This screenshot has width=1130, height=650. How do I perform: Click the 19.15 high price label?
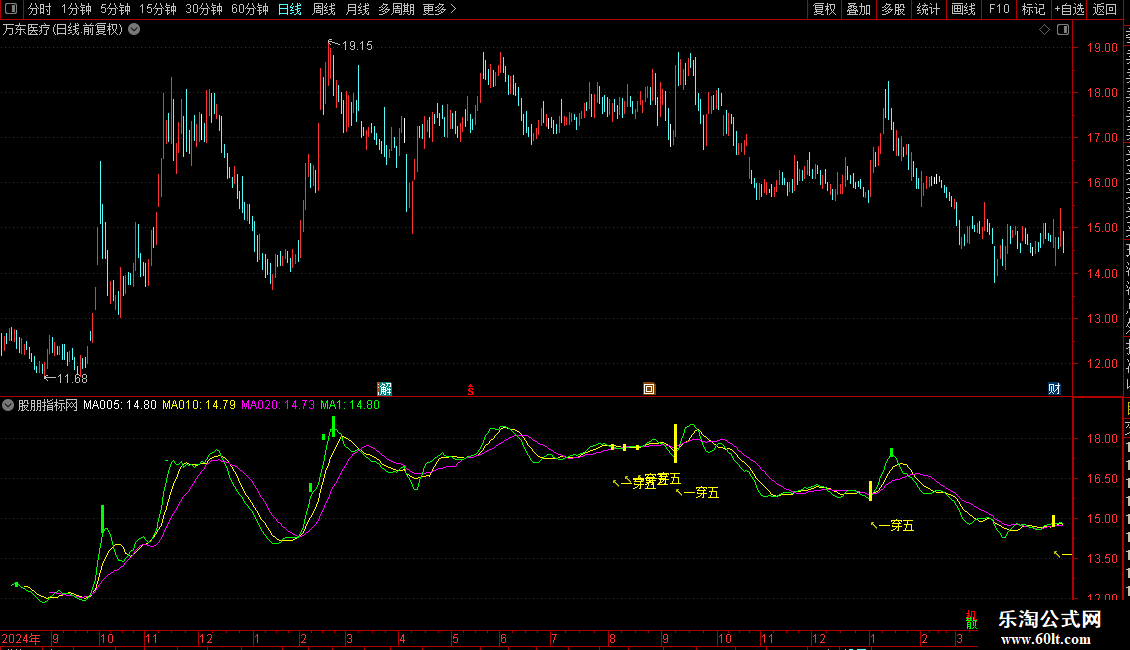click(x=357, y=46)
